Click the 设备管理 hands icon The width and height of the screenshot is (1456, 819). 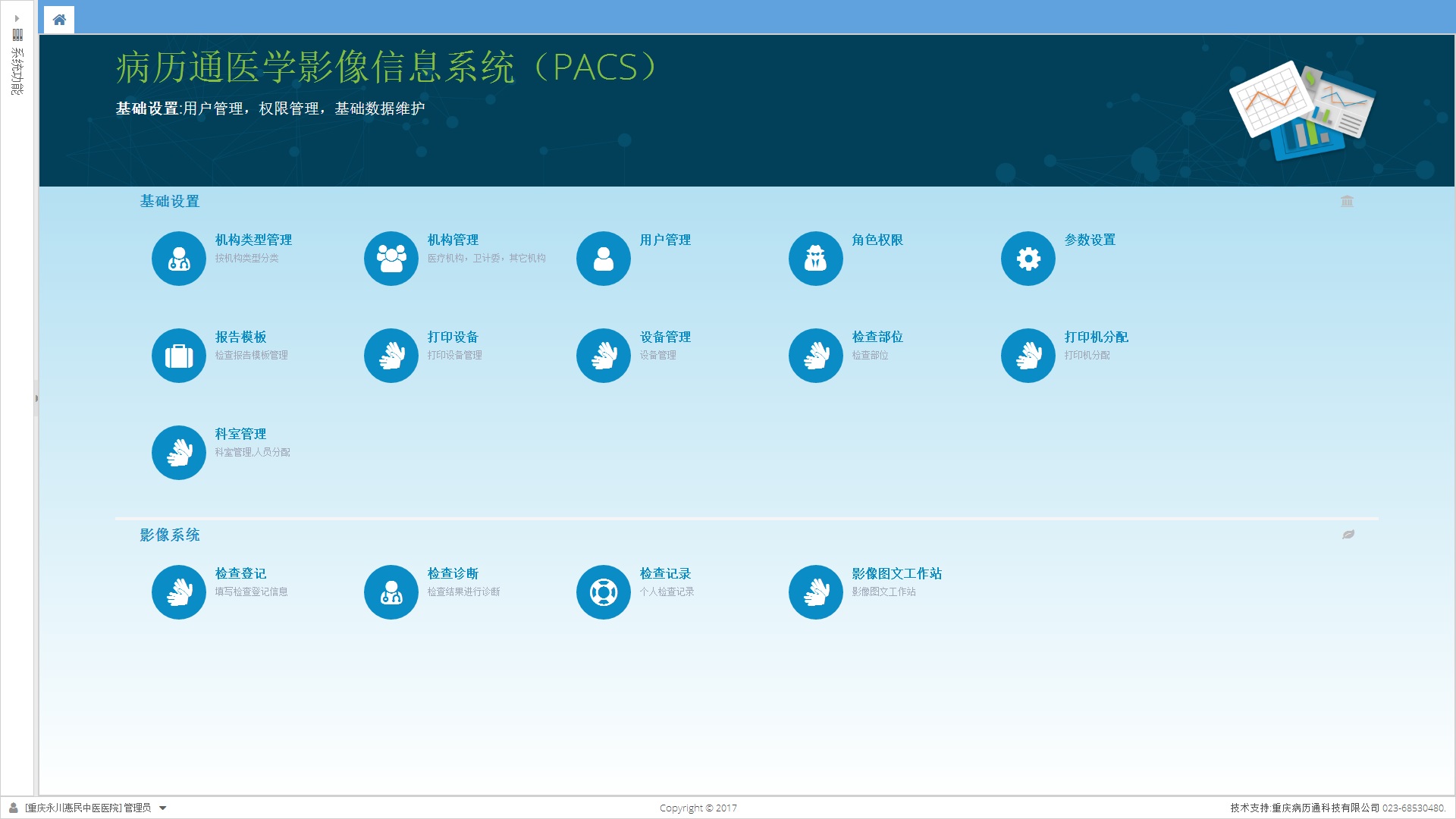pos(604,356)
